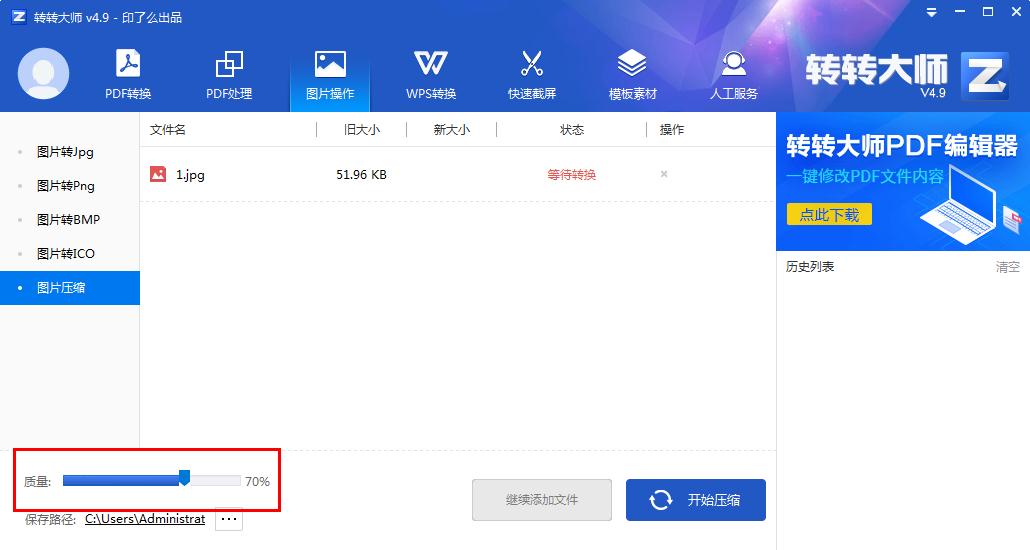
Task: Close the 转转大师 window
Action: point(1016,12)
